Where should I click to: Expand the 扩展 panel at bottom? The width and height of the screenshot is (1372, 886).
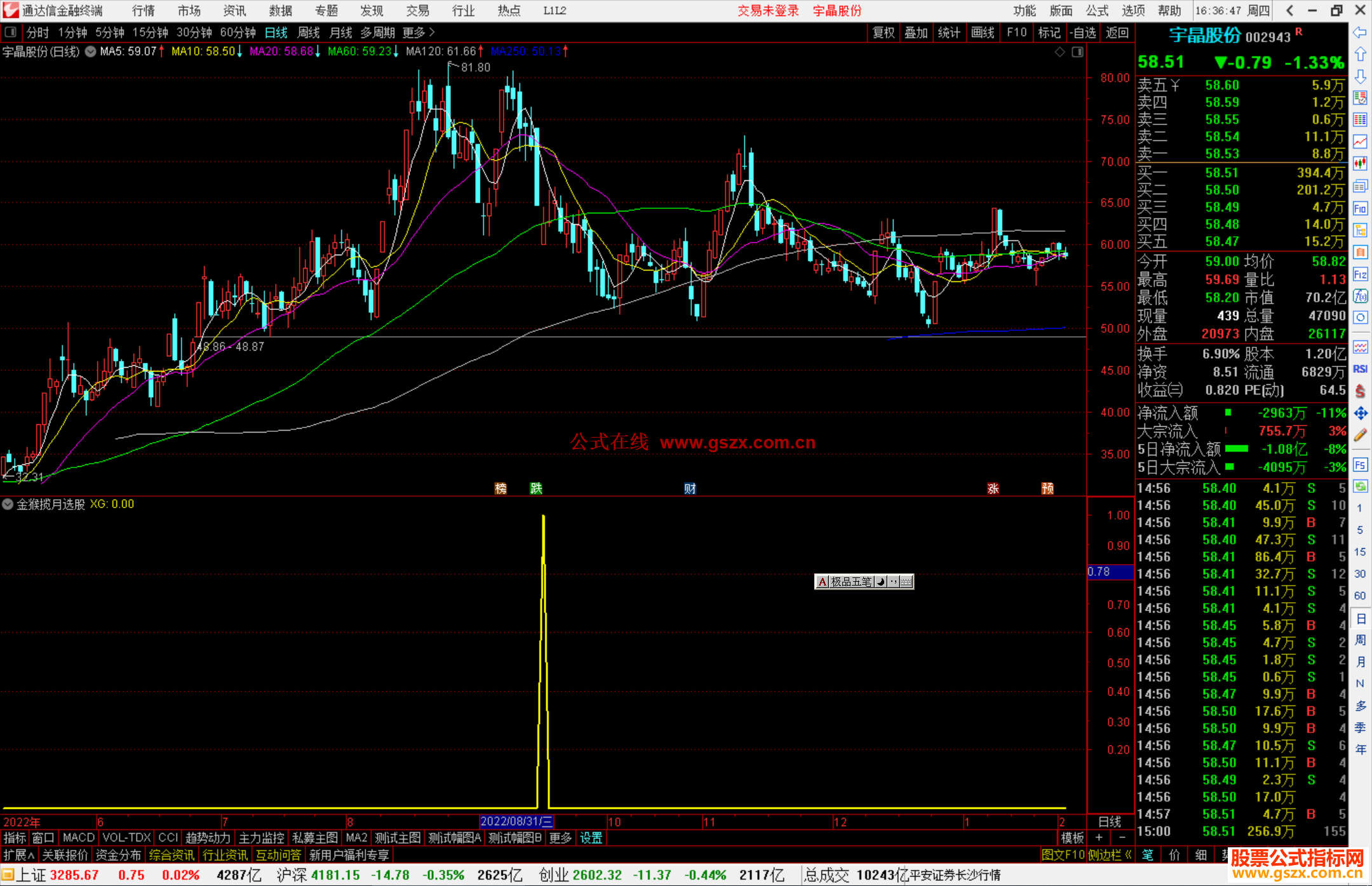pyautogui.click(x=18, y=855)
